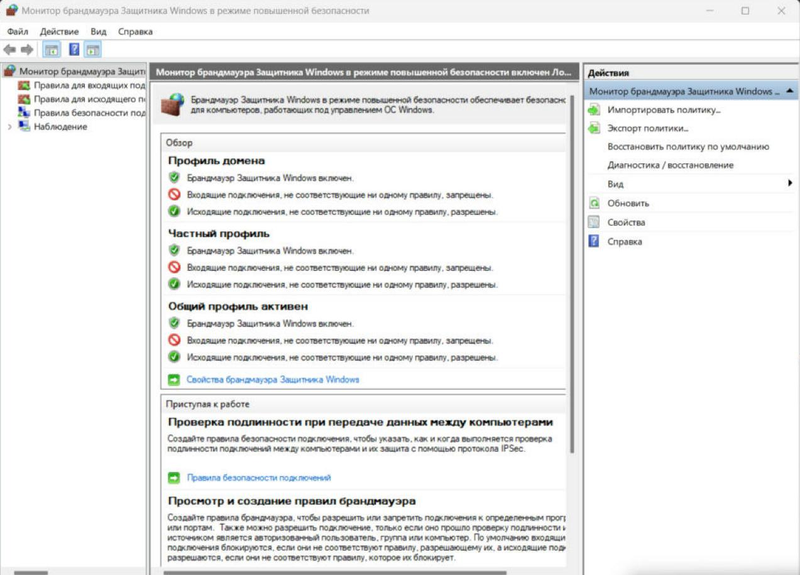Screen dimensions: 800x575
Task: Collapse the actions section header arrow
Action: click(789, 91)
